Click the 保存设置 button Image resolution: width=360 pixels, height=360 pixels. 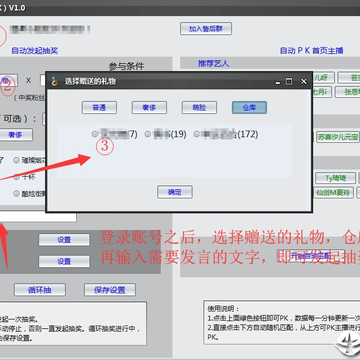point(110,290)
